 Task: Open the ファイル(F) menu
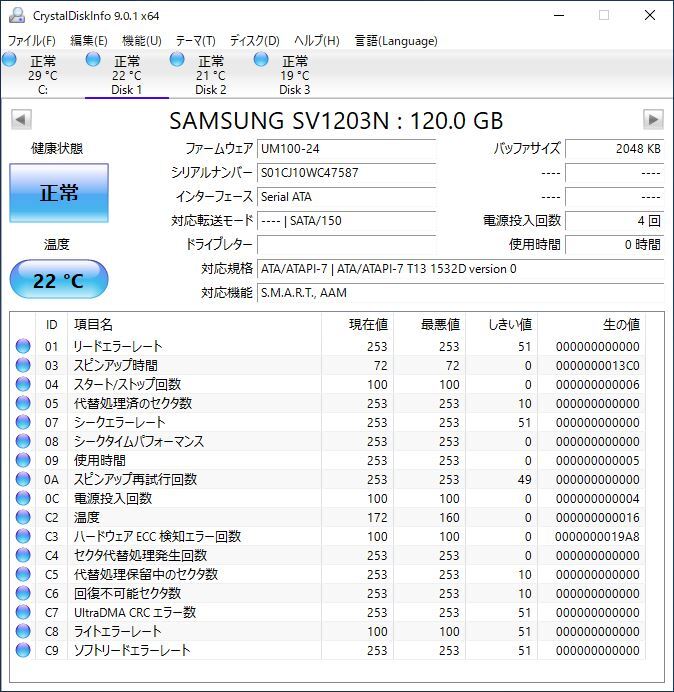point(32,41)
